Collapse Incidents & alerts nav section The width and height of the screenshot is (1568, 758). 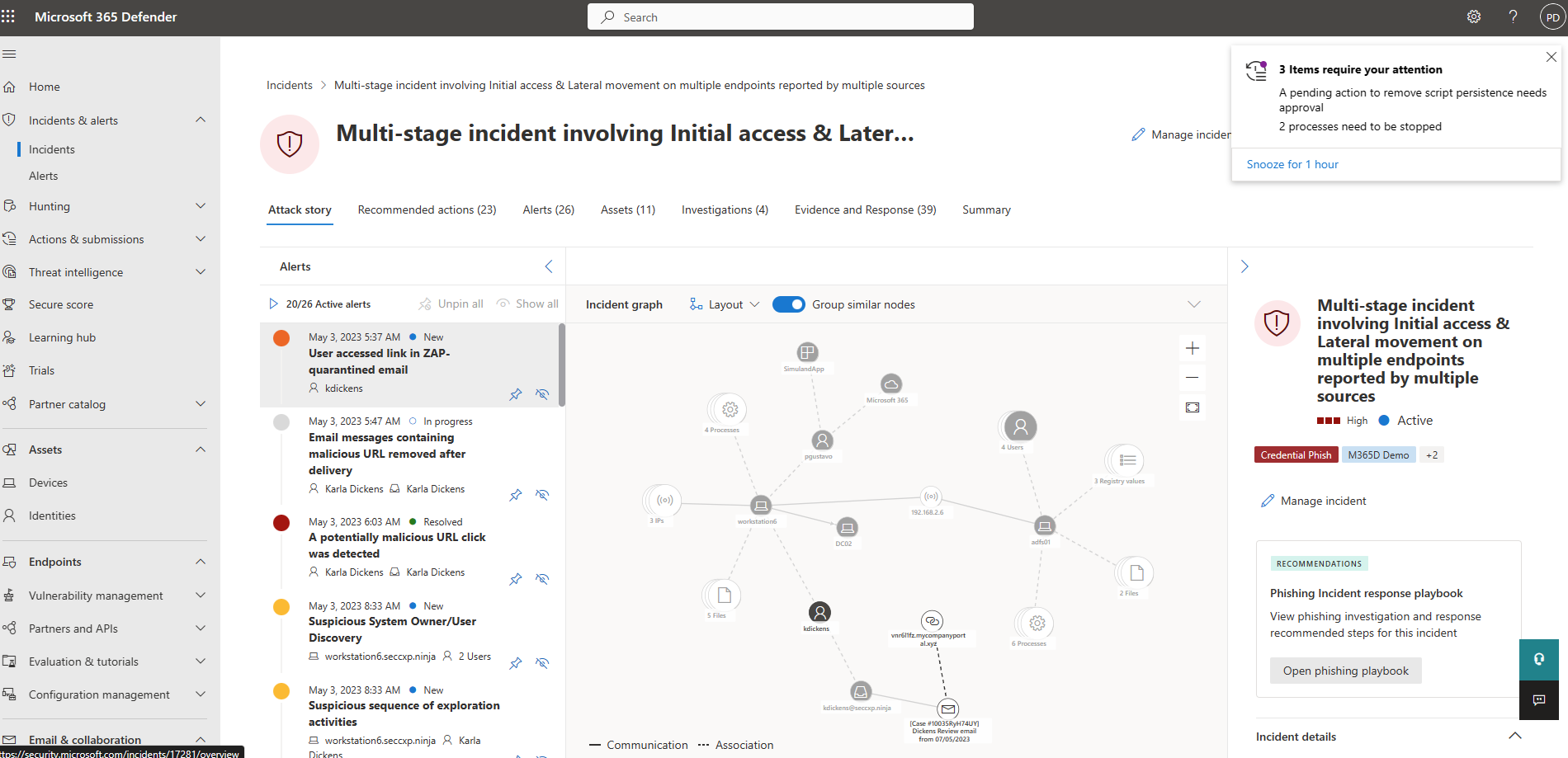(201, 120)
